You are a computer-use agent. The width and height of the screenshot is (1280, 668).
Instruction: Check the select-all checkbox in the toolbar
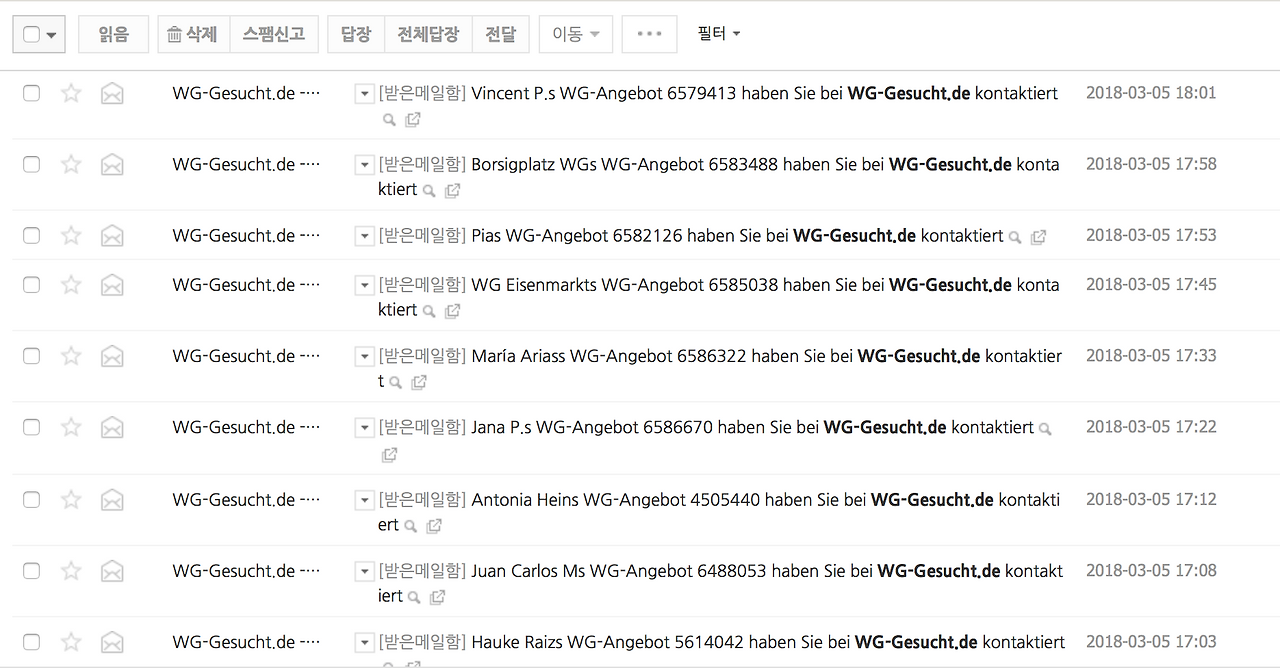(31, 33)
